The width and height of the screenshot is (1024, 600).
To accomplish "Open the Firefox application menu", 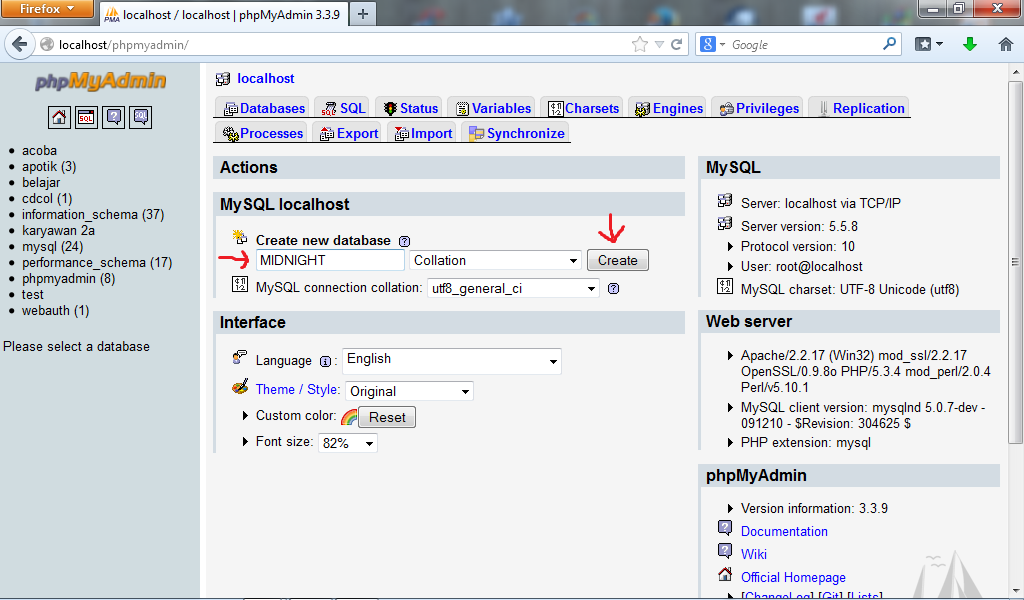I will (47, 9).
